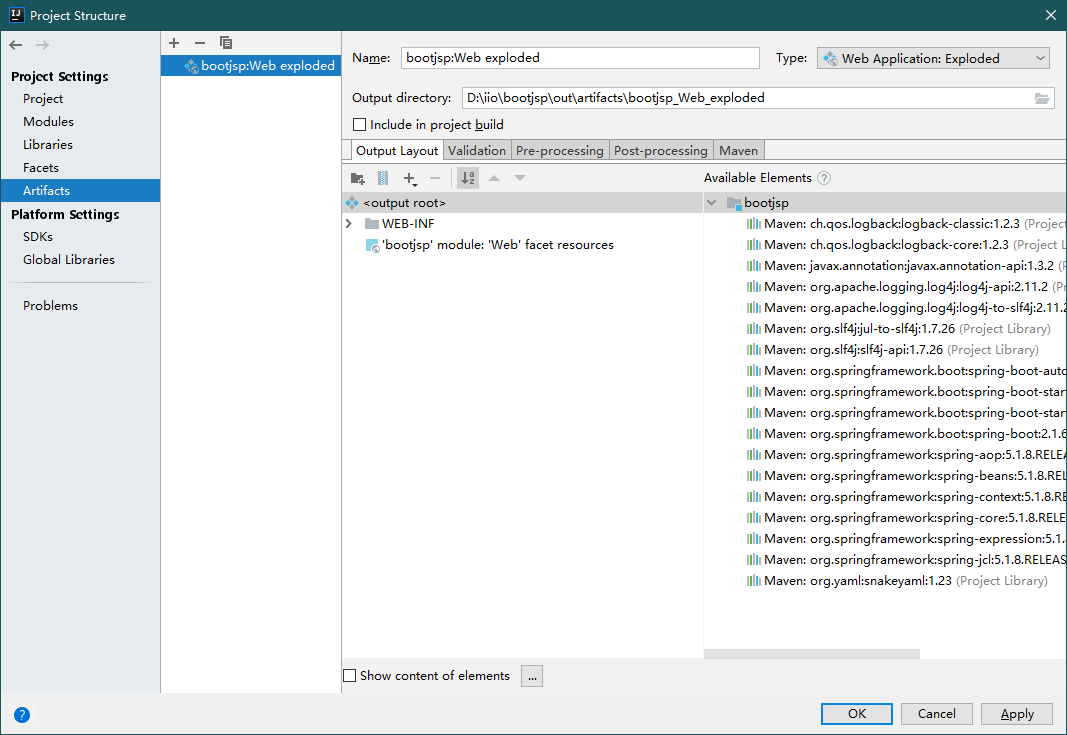Add a new artifact with plus icon
This screenshot has height=735, width=1067.
click(x=174, y=43)
